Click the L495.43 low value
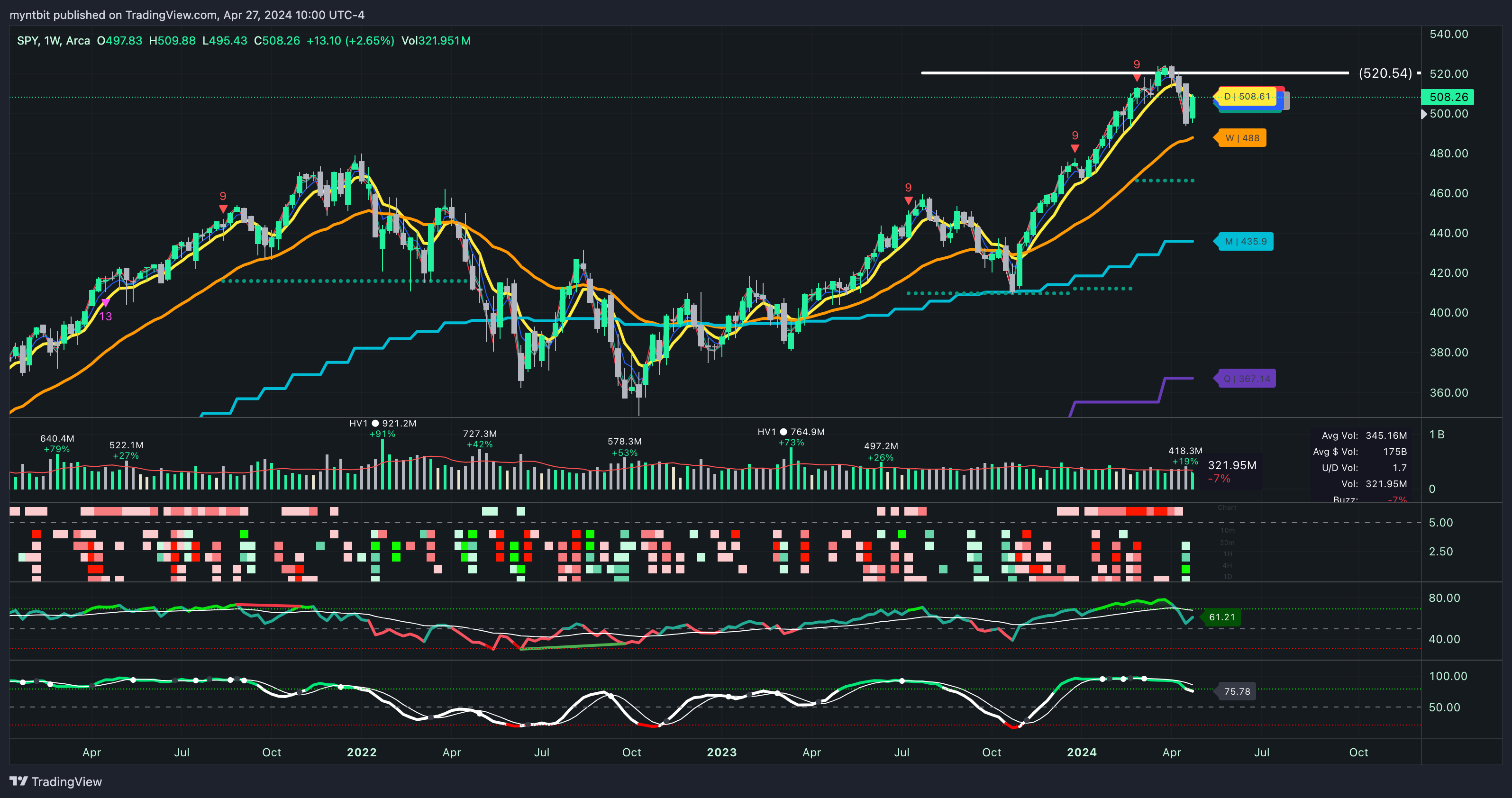The image size is (1512, 798). [225, 40]
